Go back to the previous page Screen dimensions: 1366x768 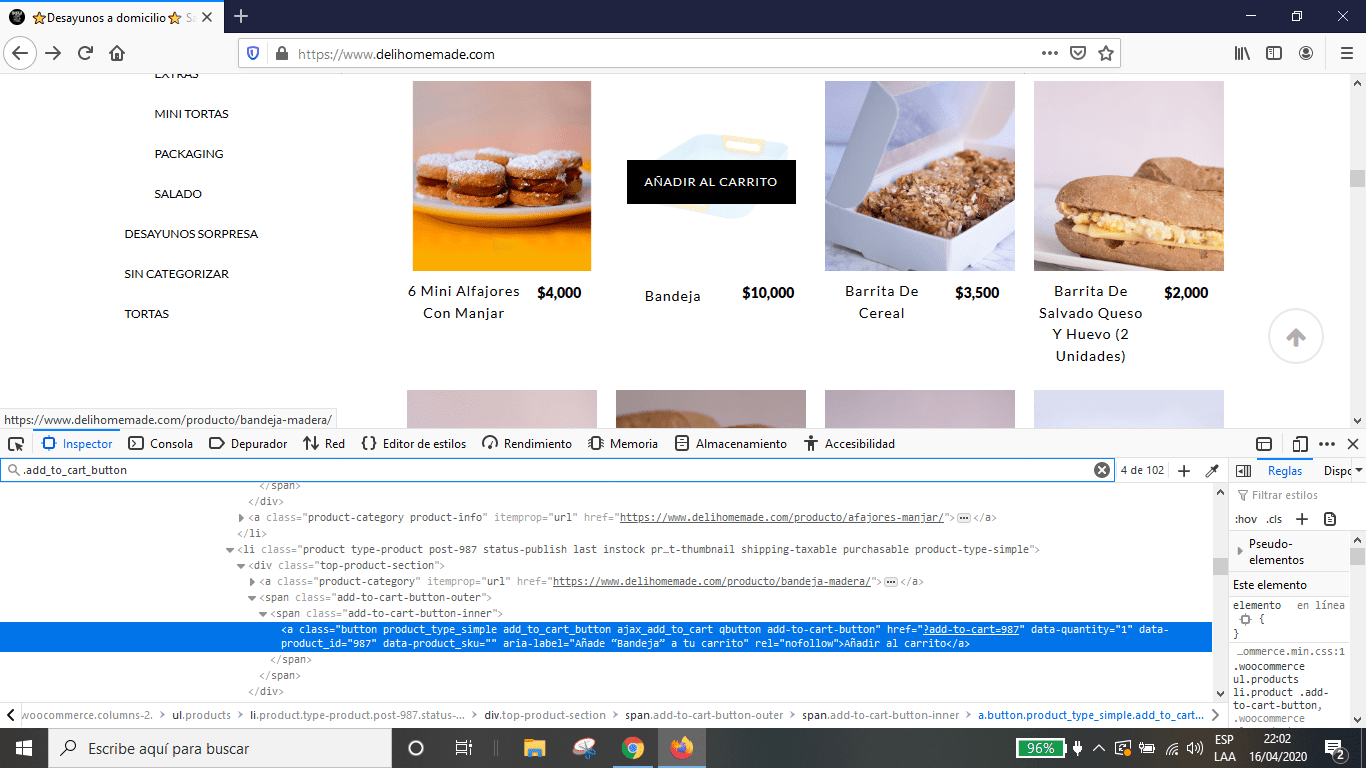click(20, 53)
